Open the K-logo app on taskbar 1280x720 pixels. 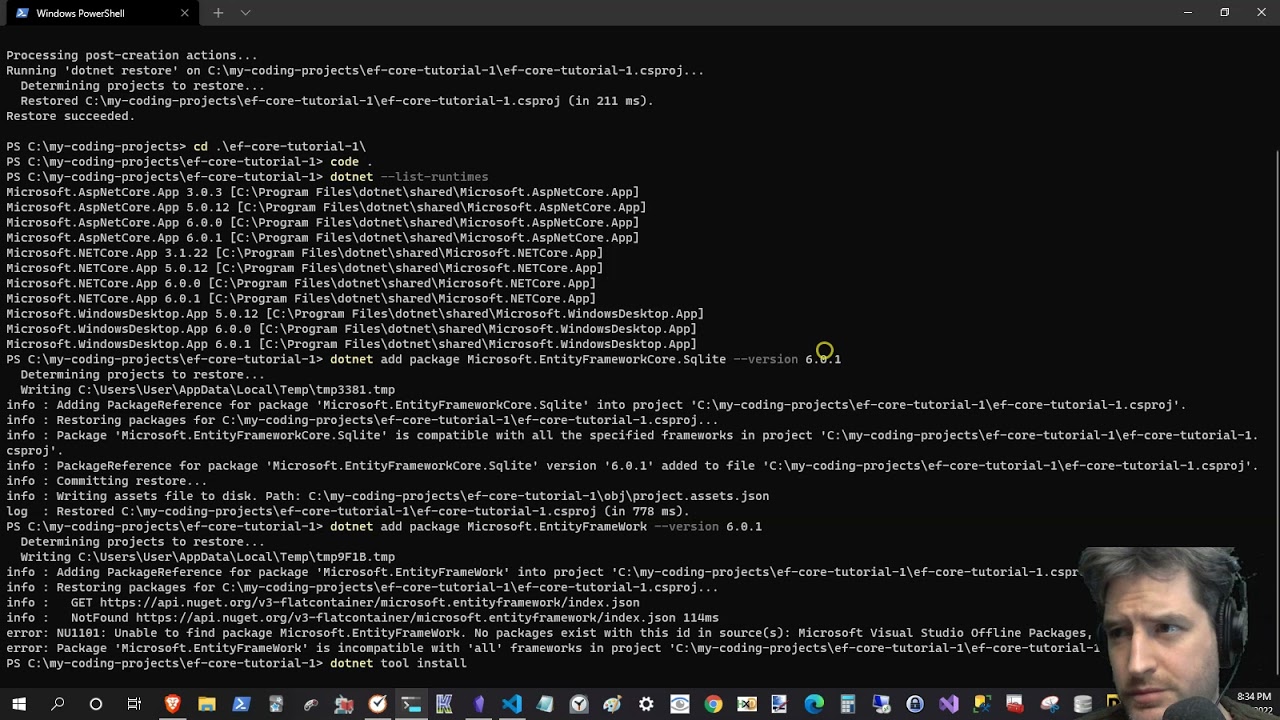coord(445,704)
